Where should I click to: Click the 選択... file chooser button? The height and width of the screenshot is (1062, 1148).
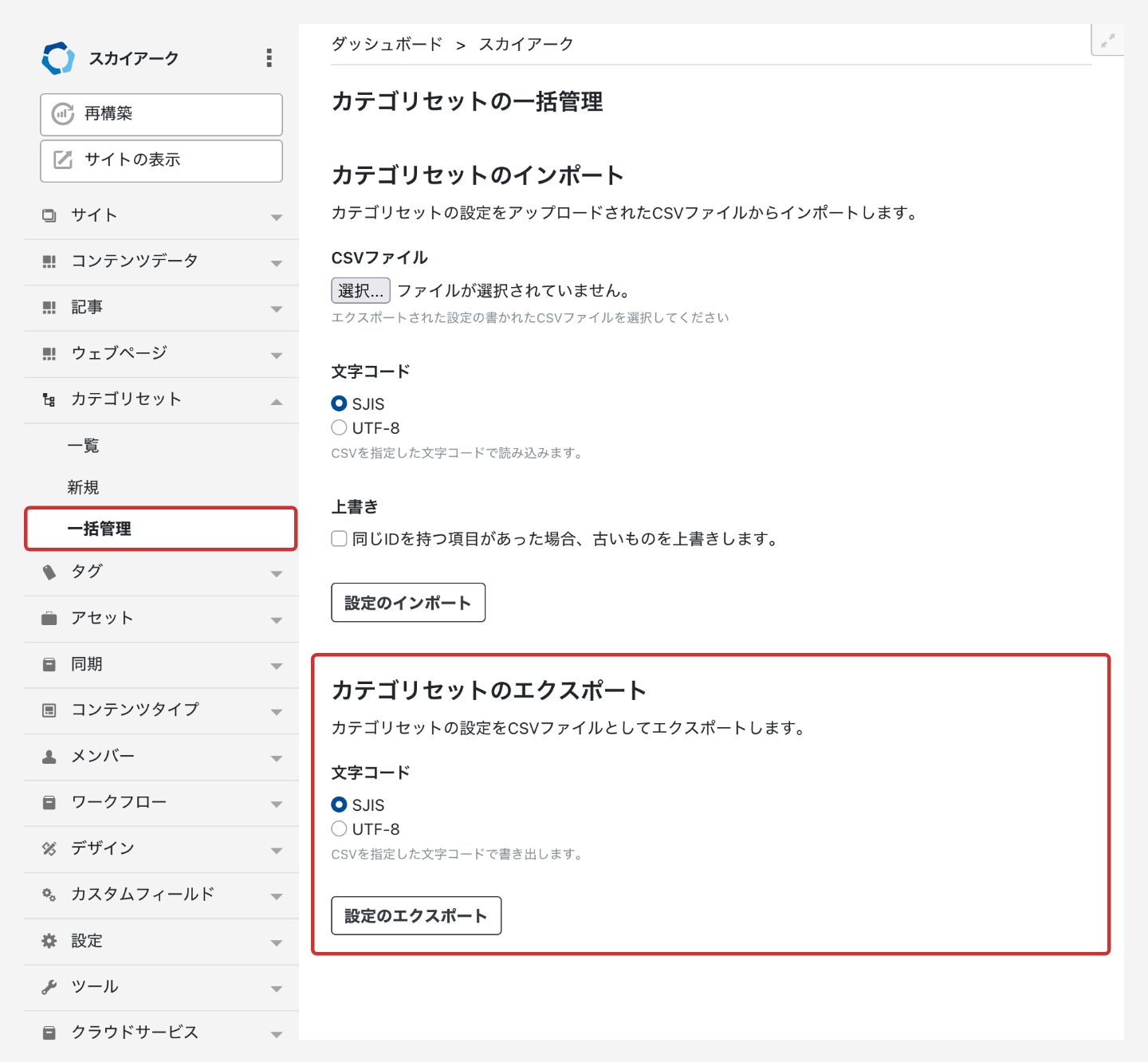click(x=360, y=291)
